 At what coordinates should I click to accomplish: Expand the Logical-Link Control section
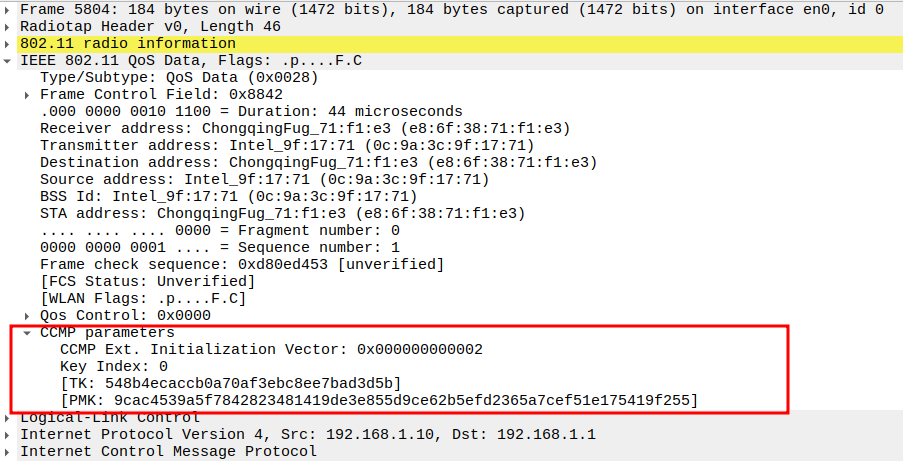(x=9, y=418)
